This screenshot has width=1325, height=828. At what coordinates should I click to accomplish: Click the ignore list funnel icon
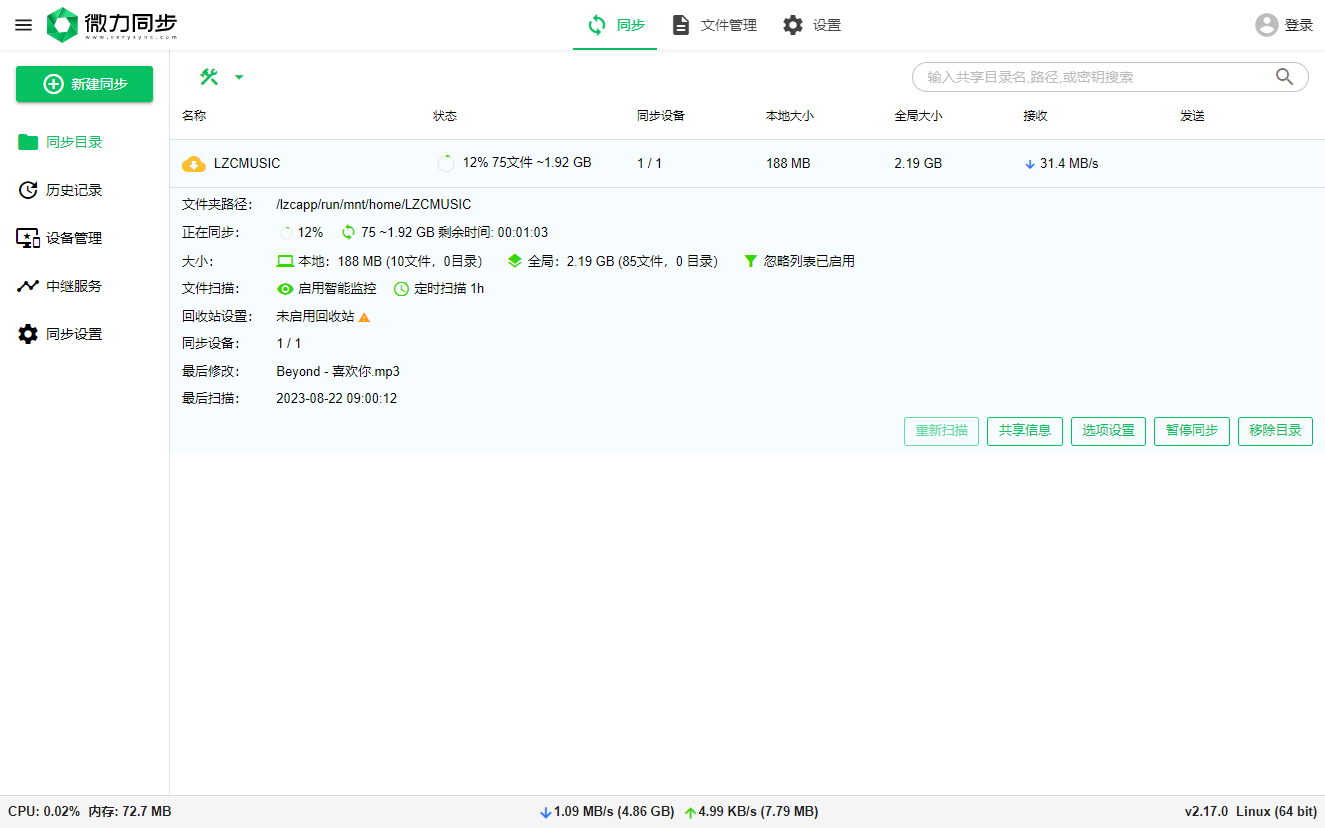(751, 261)
